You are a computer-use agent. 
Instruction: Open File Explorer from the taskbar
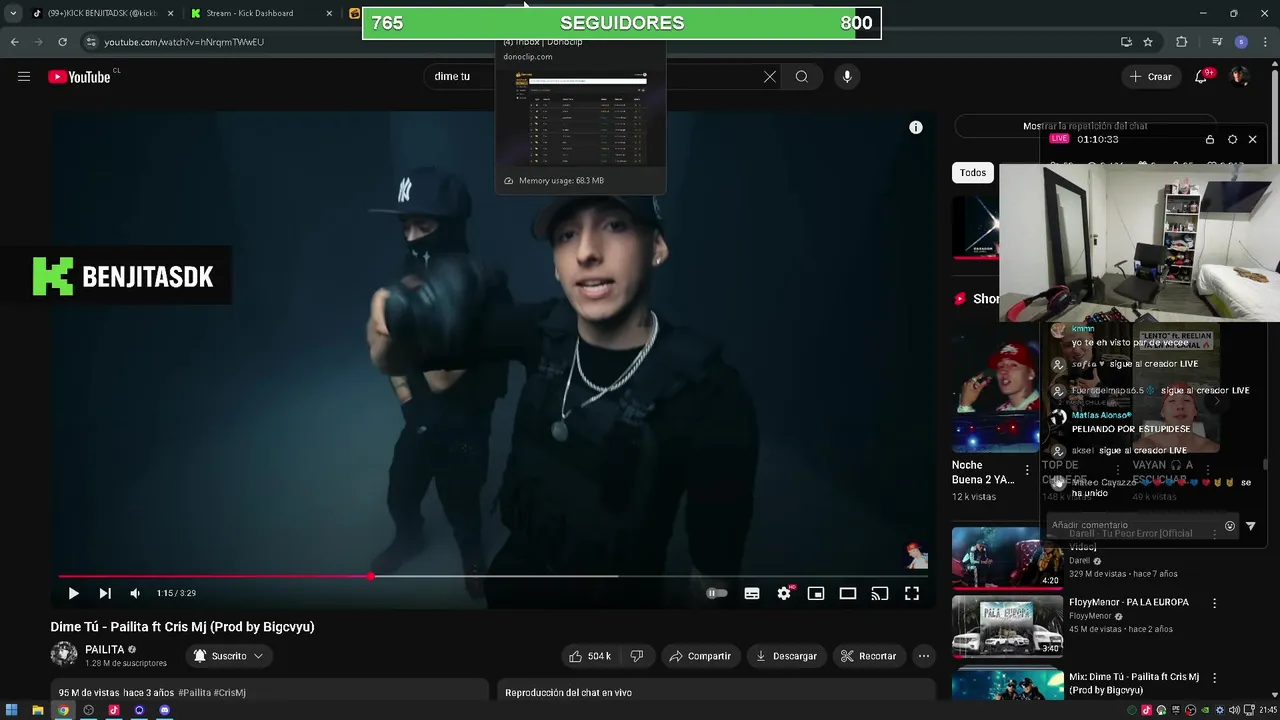click(x=37, y=710)
